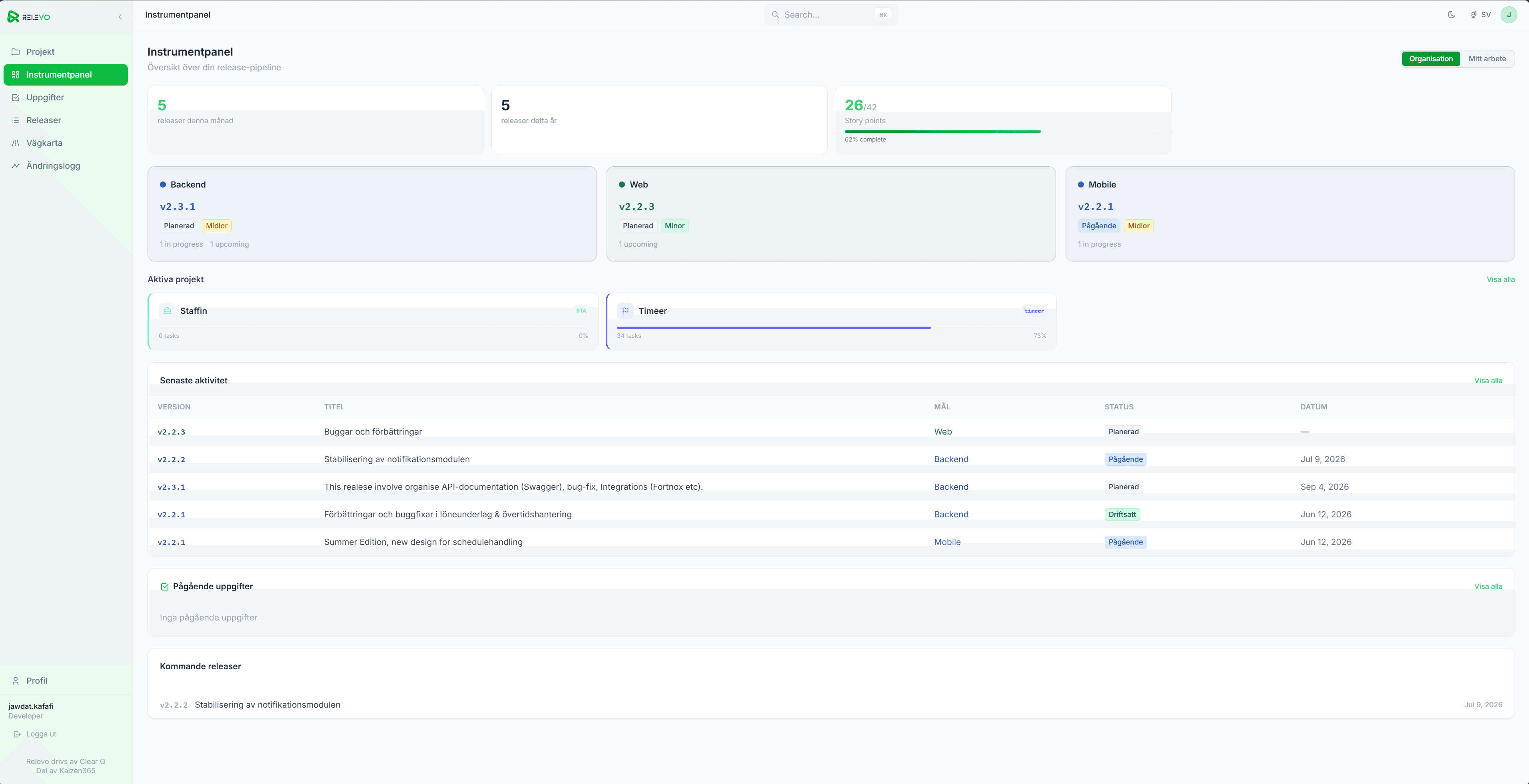Click the green dot beside Web
The height and width of the screenshot is (784, 1529).
coord(622,185)
